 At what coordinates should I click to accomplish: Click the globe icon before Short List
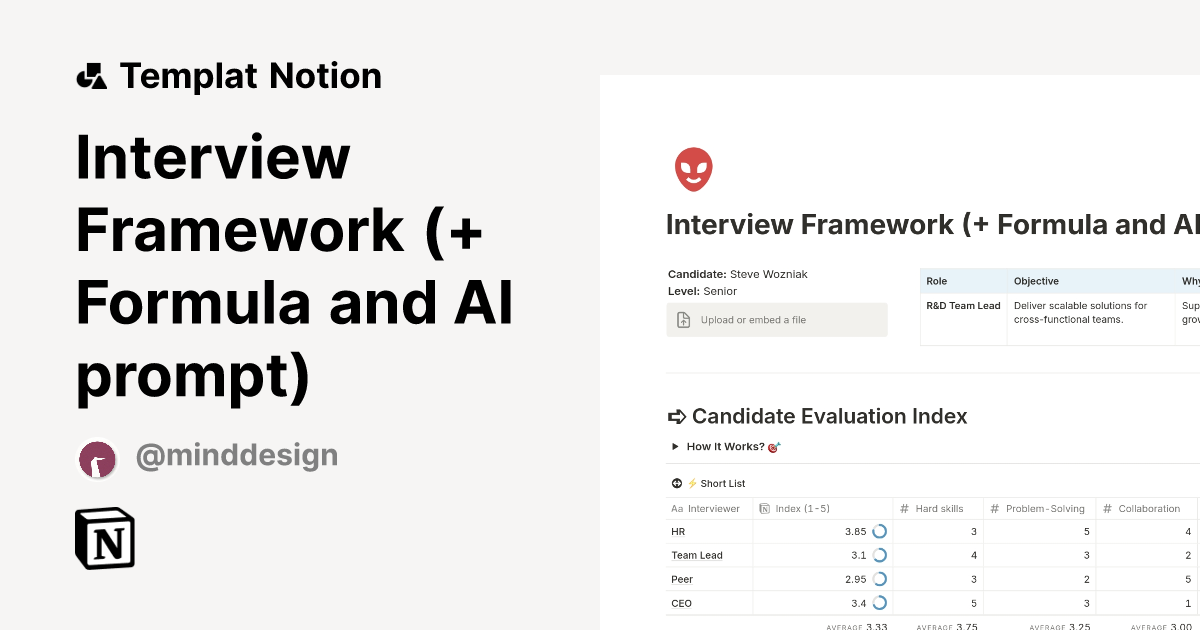[x=676, y=483]
